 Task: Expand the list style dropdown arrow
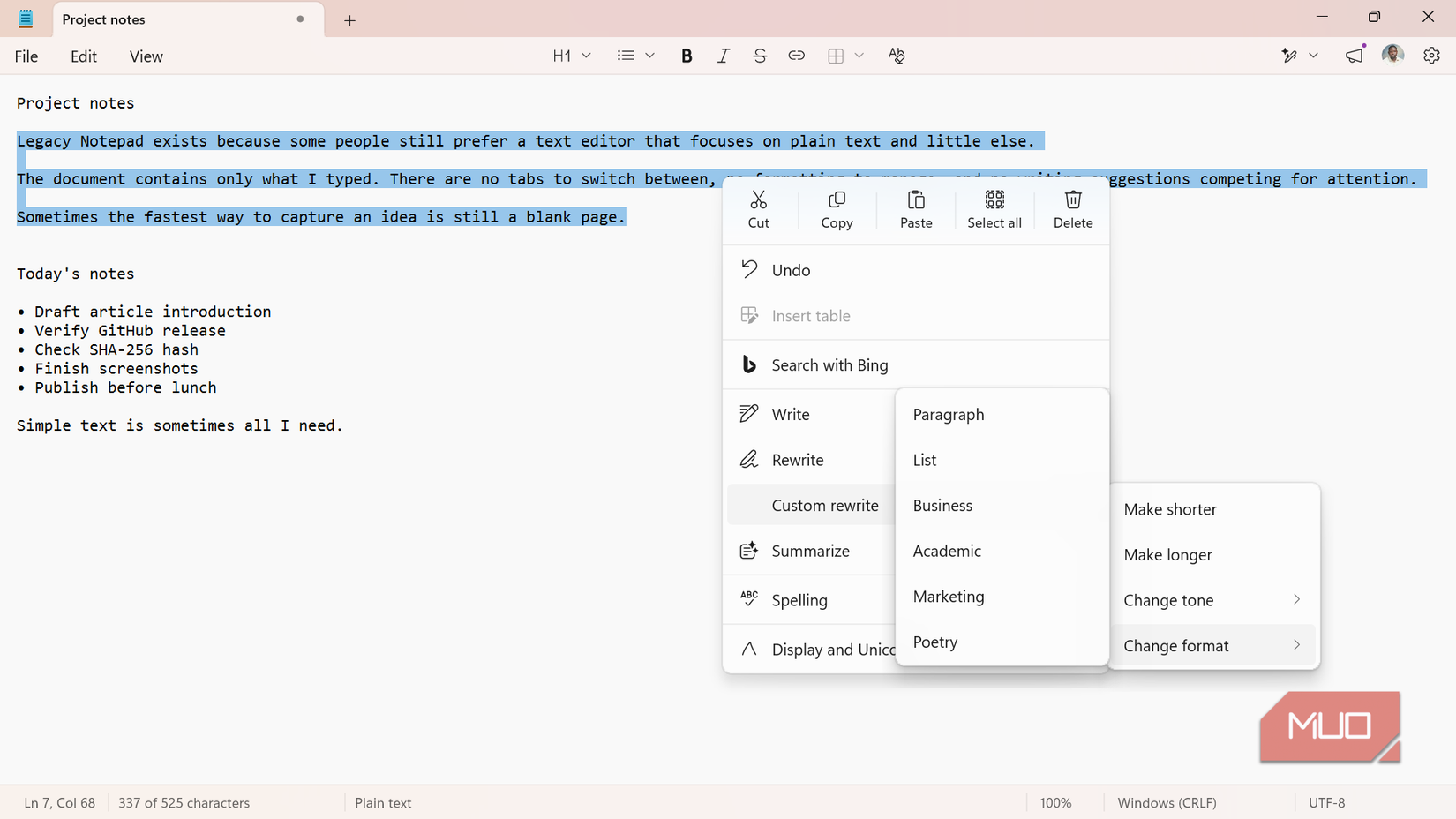649,56
